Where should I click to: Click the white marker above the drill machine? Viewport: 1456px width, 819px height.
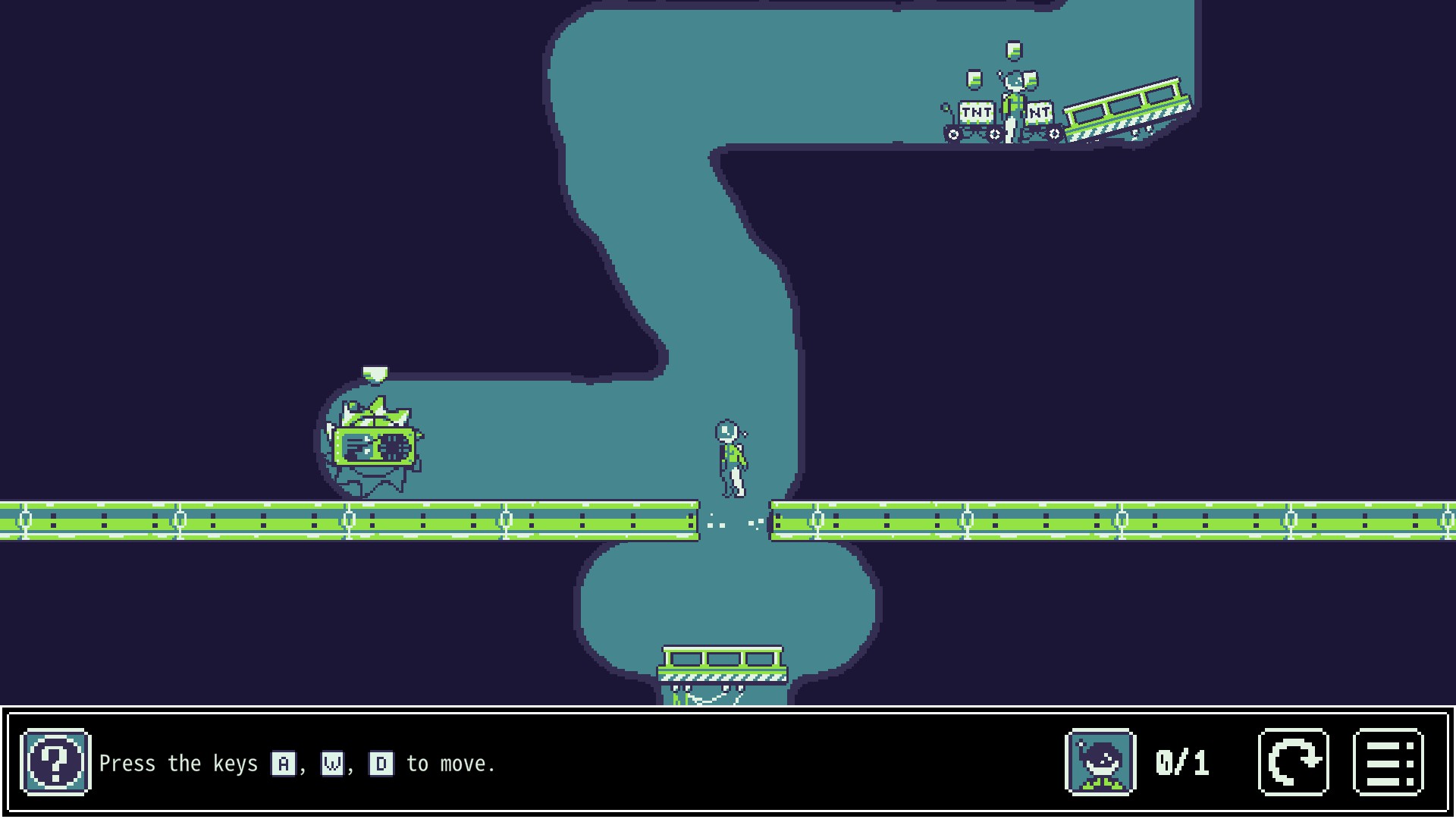[375, 374]
